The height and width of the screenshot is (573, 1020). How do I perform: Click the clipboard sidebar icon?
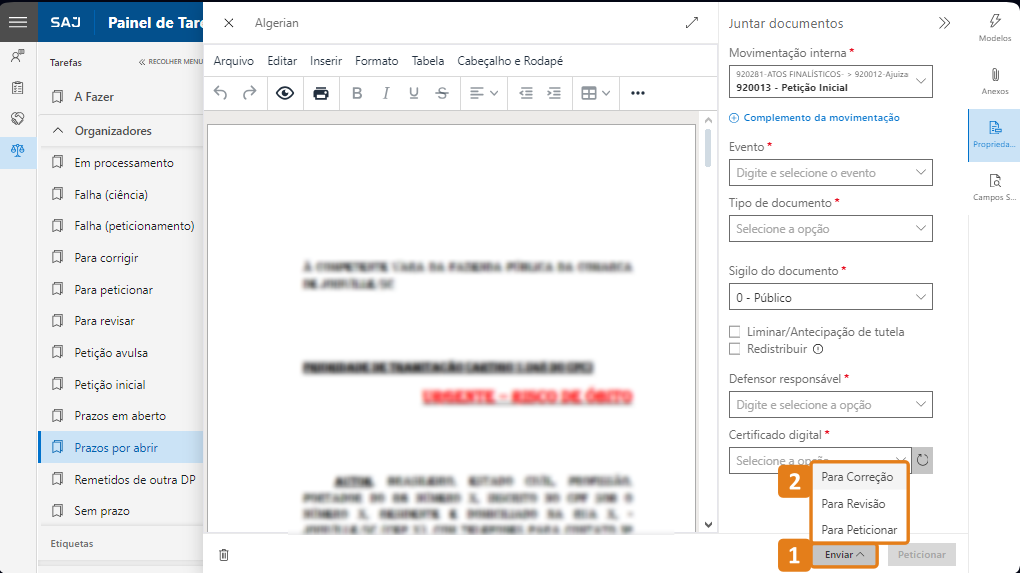point(18,87)
